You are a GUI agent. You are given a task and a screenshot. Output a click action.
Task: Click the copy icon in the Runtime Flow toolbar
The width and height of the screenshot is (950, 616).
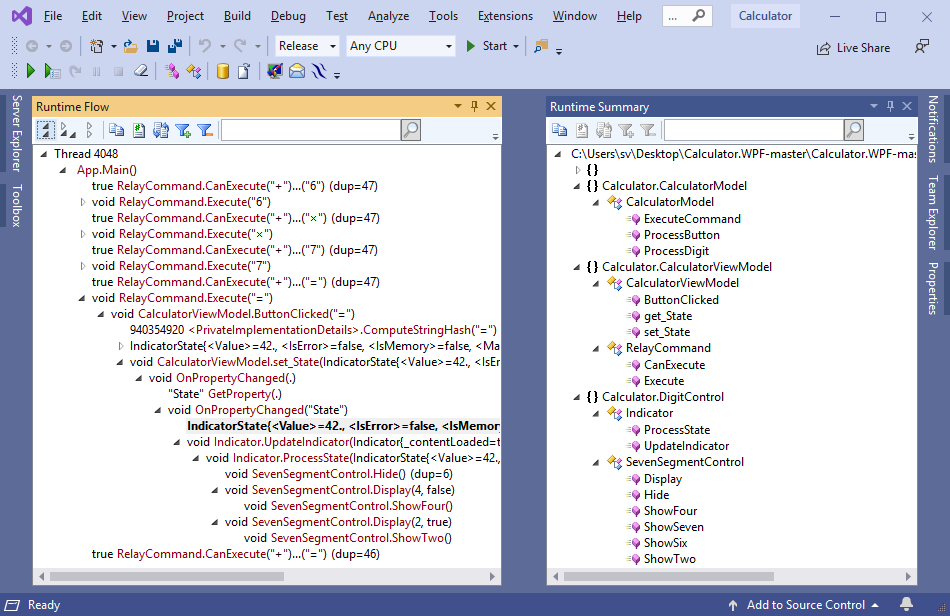(x=116, y=130)
